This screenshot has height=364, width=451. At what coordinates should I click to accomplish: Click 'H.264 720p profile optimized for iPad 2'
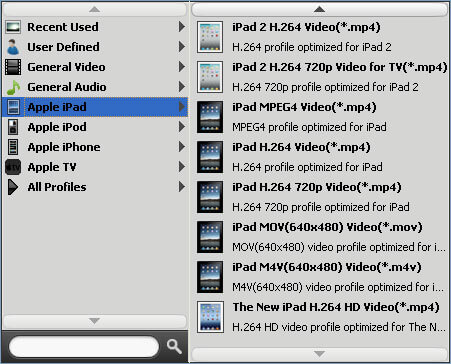pos(325,87)
